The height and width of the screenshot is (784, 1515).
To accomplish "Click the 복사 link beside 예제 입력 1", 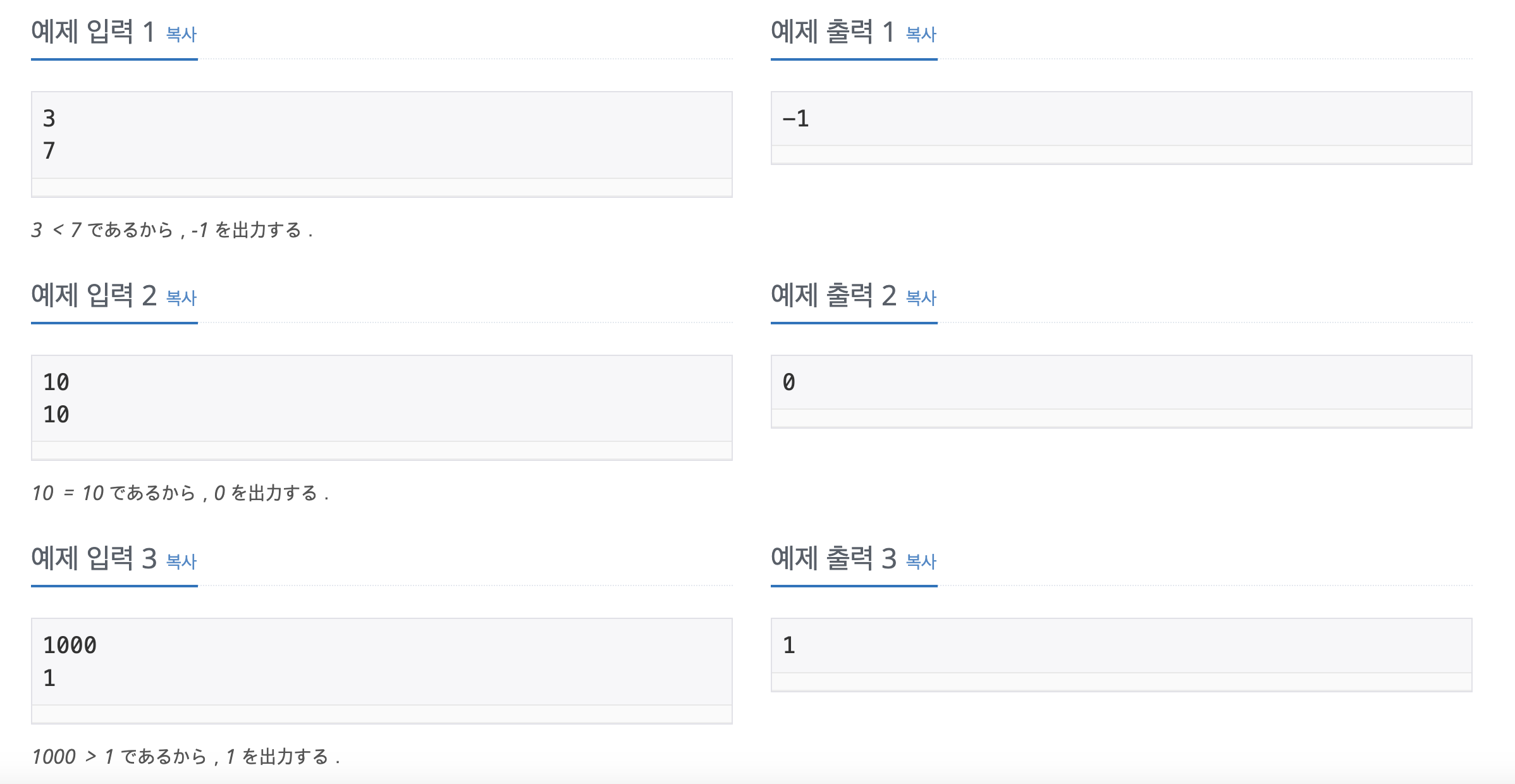I will (x=181, y=34).
